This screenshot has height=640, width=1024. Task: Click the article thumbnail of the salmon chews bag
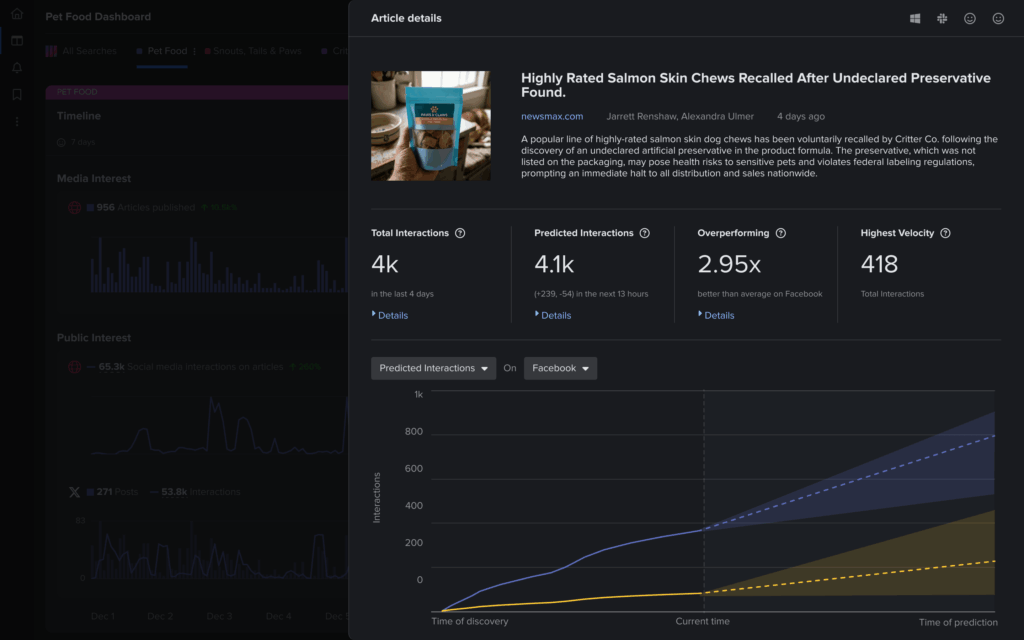point(430,126)
